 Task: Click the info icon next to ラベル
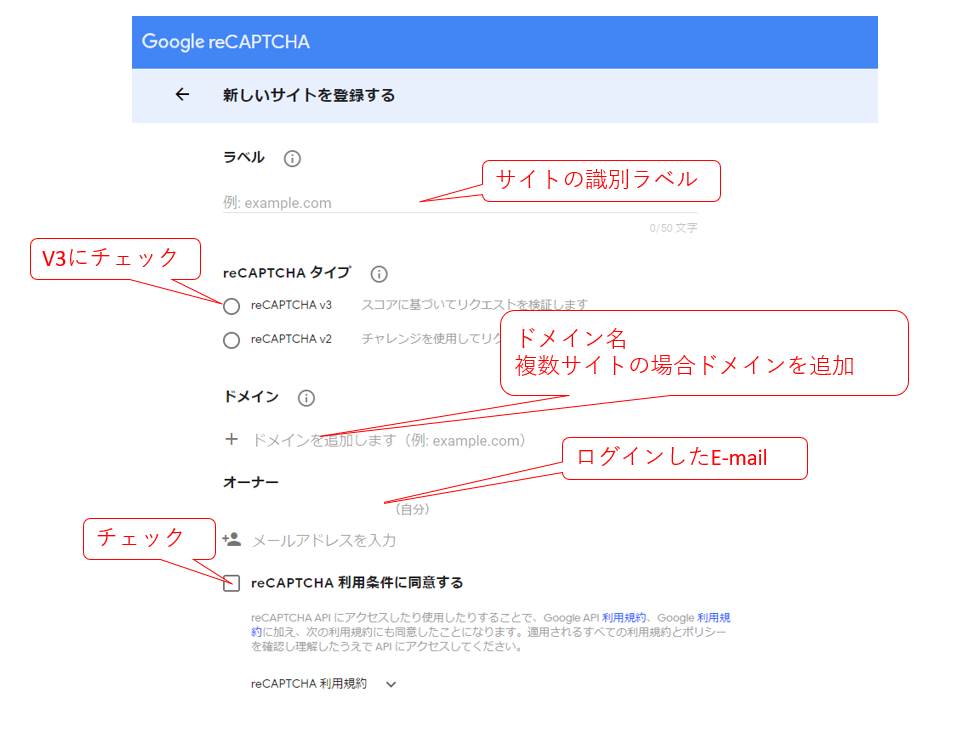coord(292,158)
